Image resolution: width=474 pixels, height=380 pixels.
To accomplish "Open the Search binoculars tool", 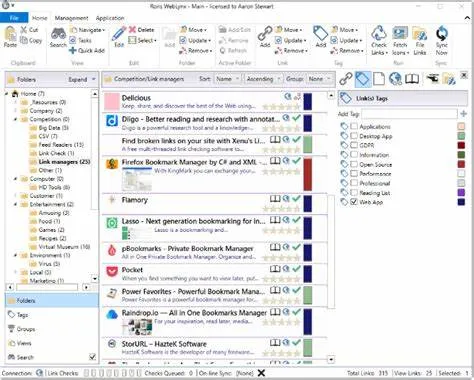I will [58, 34].
